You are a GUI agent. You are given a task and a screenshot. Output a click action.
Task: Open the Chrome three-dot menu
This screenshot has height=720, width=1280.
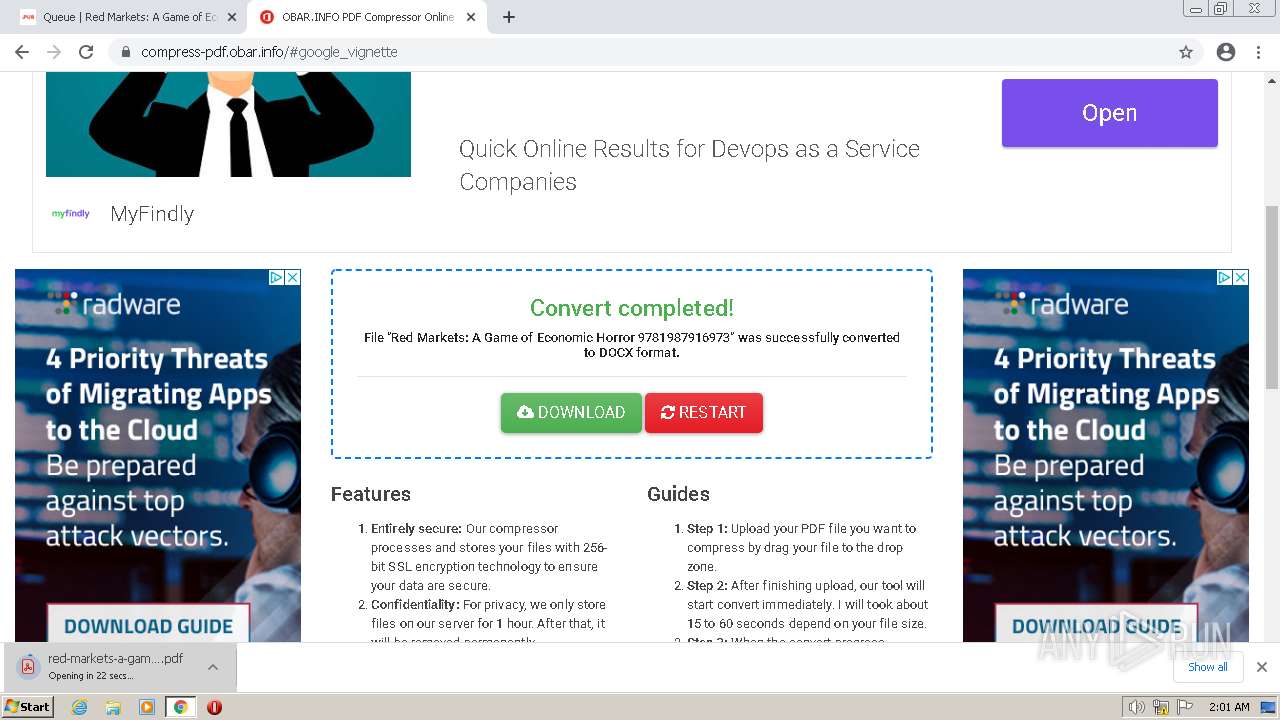[x=1258, y=52]
